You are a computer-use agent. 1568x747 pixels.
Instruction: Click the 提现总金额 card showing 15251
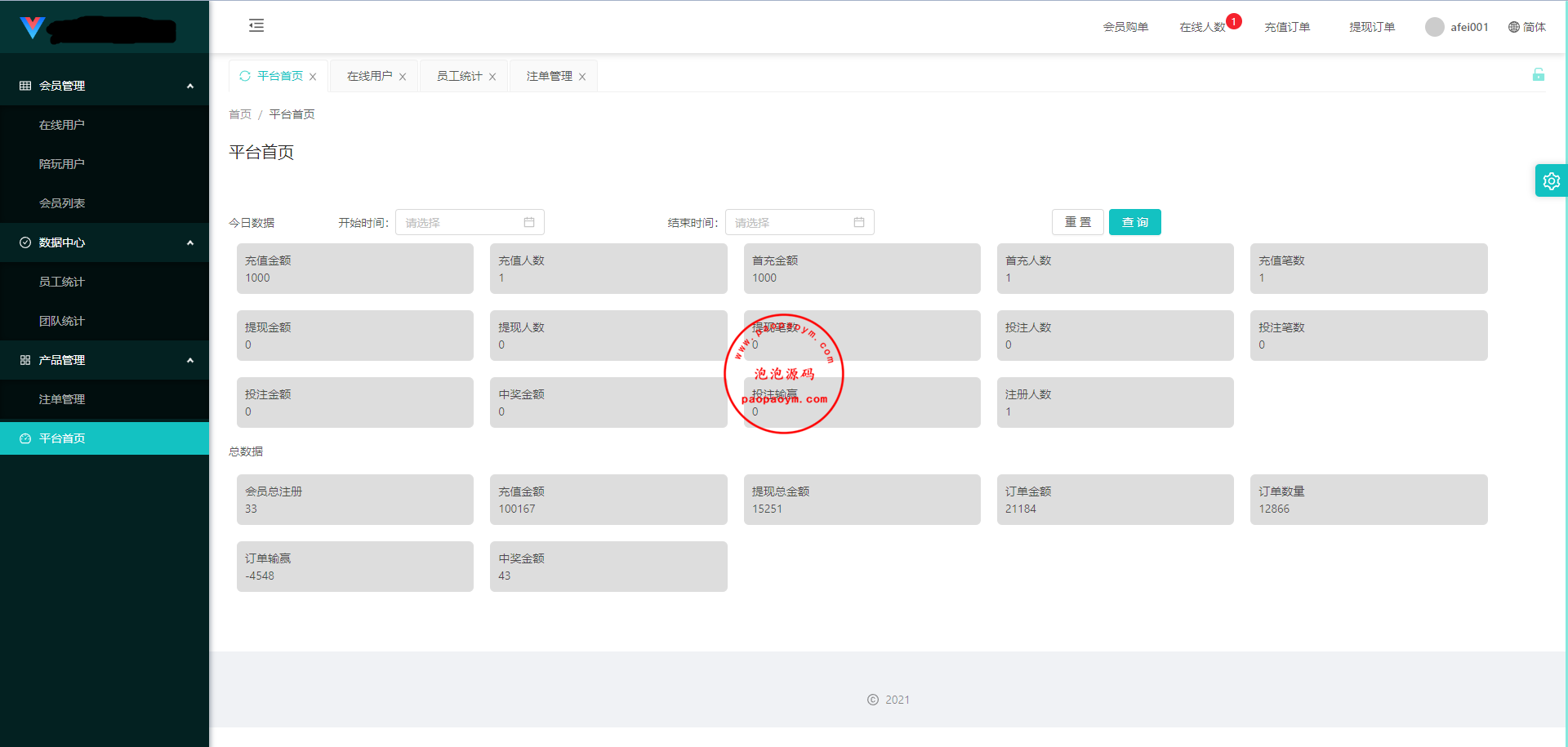click(x=862, y=500)
